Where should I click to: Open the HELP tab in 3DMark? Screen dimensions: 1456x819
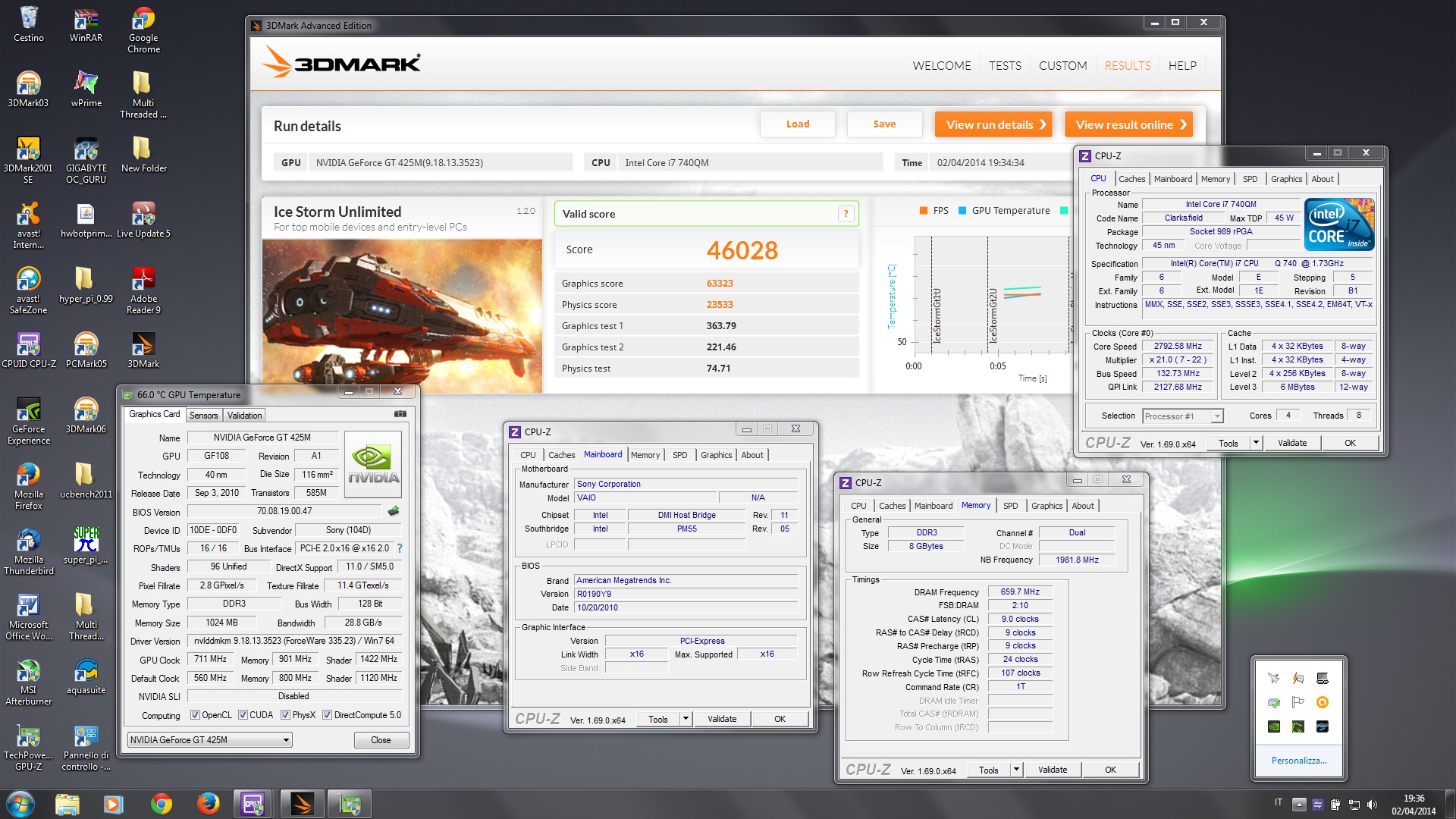(1182, 66)
